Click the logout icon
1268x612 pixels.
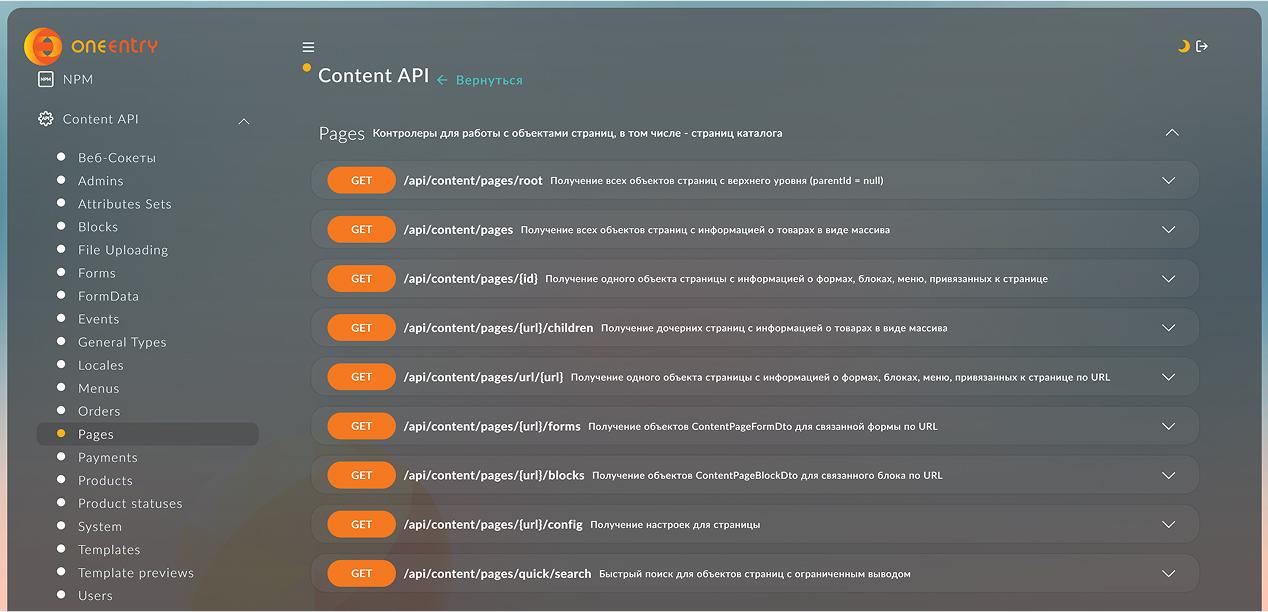tap(1202, 46)
